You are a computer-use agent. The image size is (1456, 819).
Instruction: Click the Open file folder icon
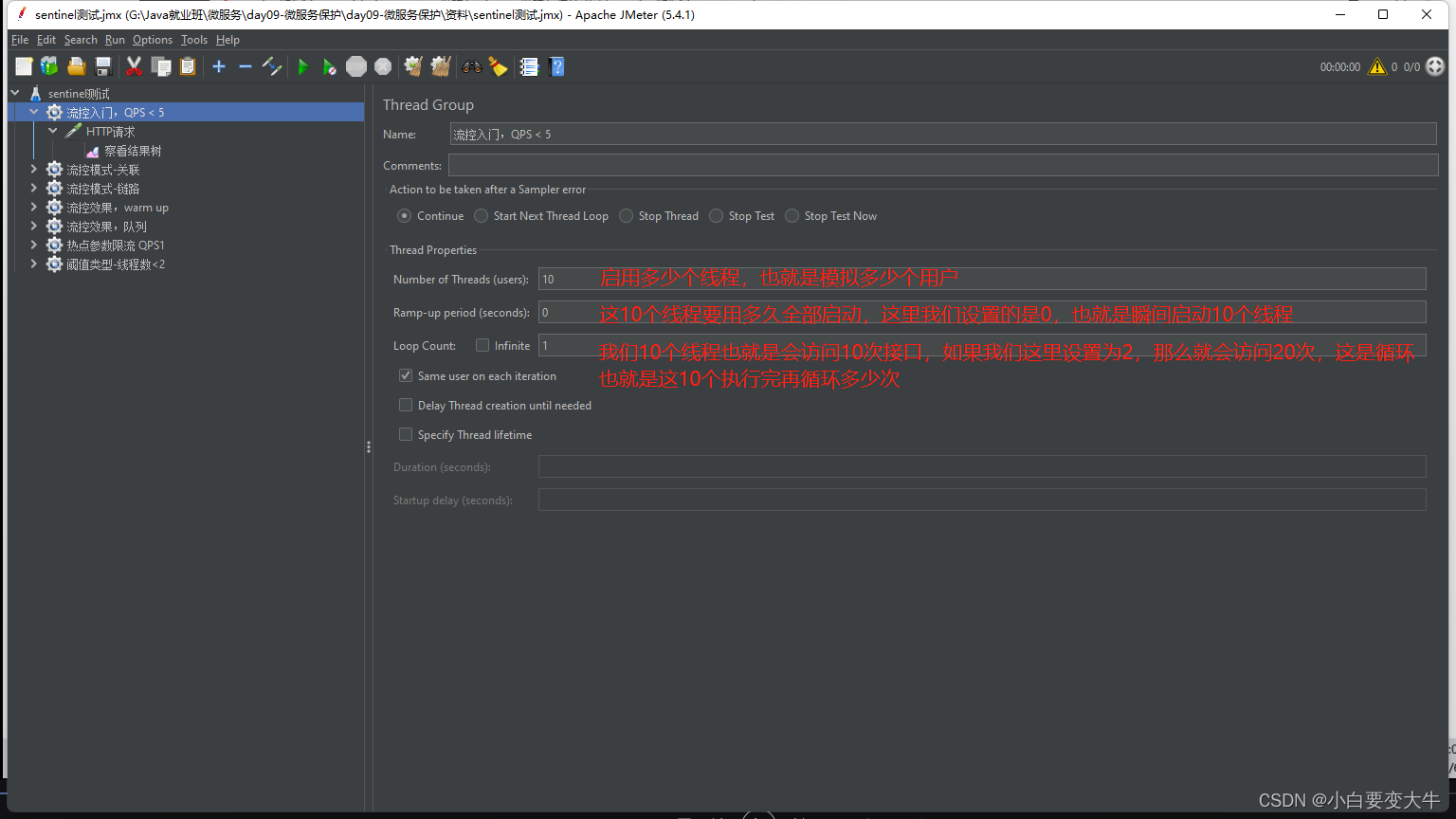coord(77,66)
